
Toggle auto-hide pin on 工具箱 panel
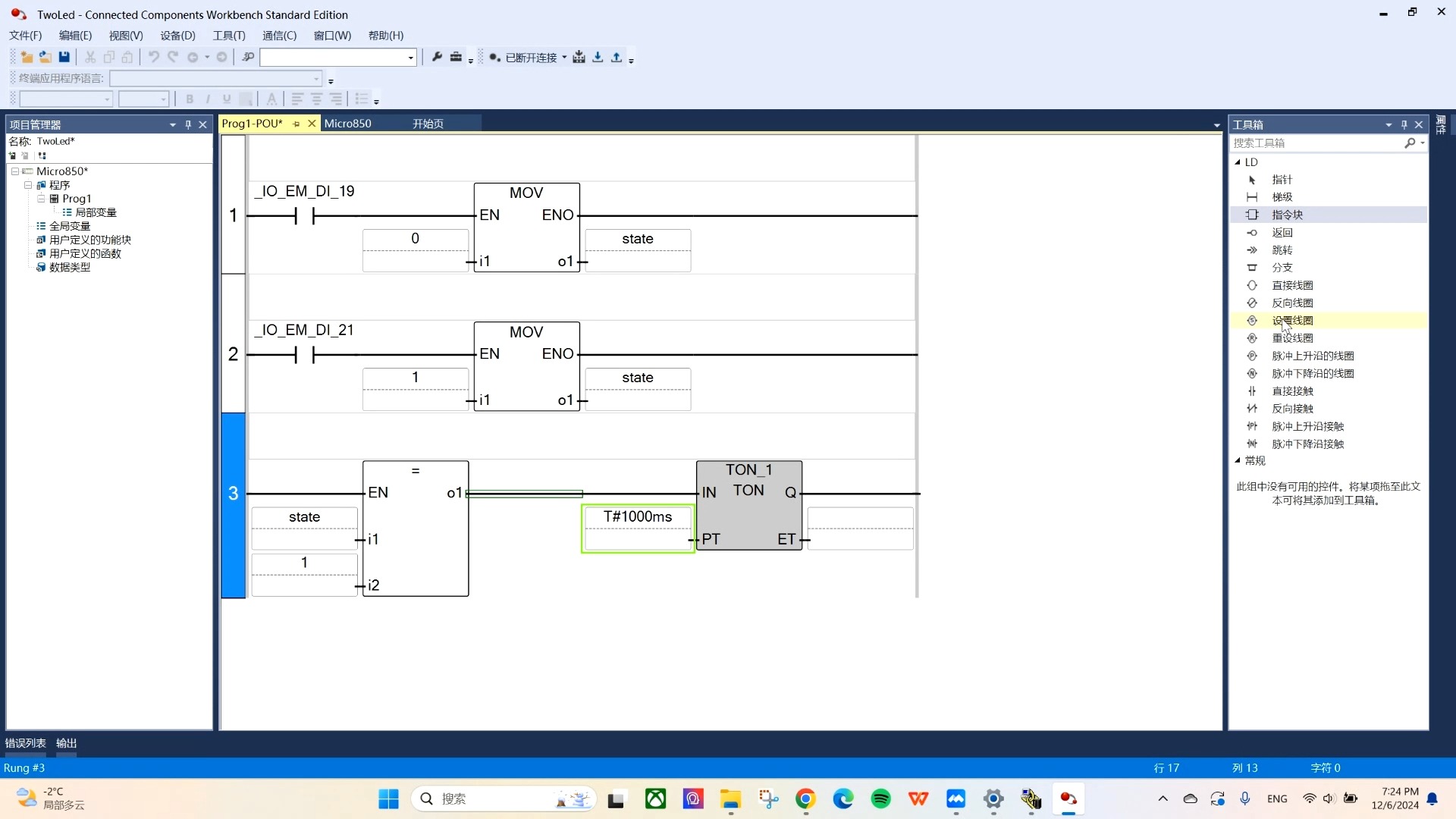(1404, 124)
